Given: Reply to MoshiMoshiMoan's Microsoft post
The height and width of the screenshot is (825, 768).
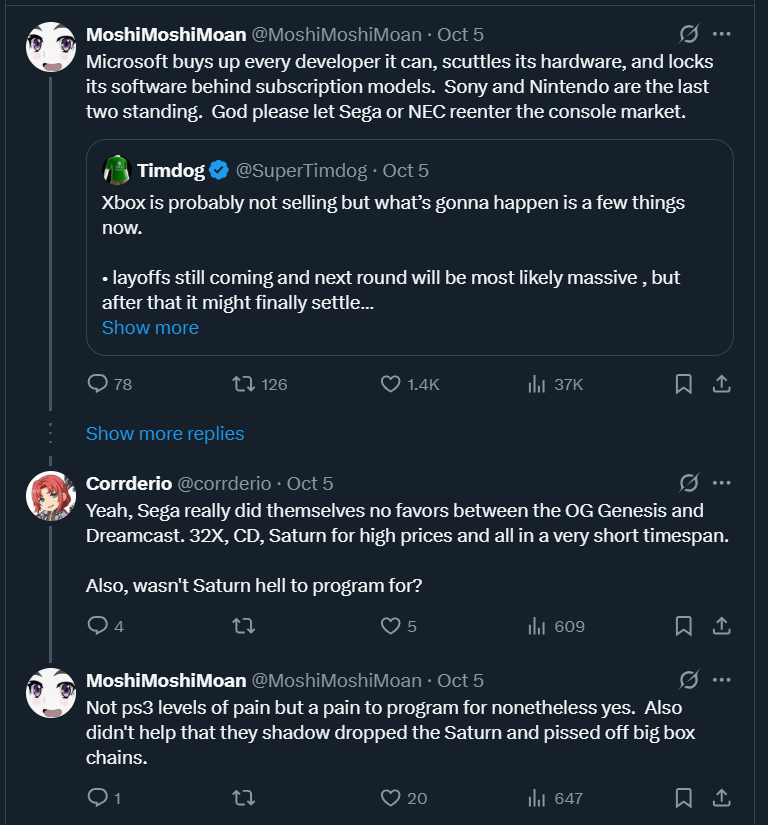Looking at the screenshot, I should pos(98,384).
